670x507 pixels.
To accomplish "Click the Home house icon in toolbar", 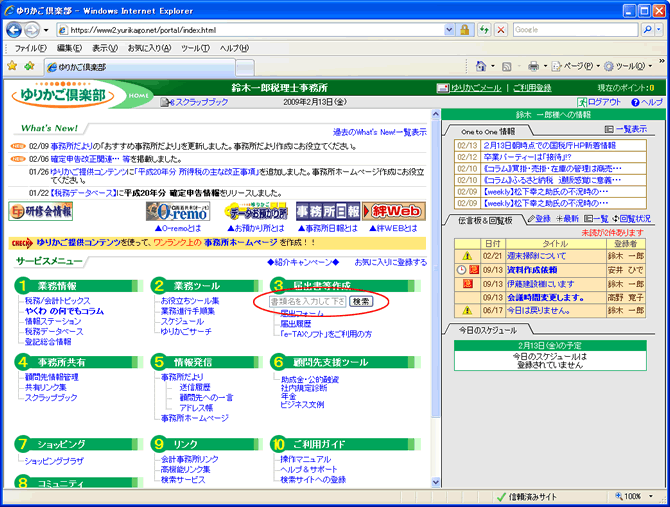I will pyautogui.click(x=481, y=66).
